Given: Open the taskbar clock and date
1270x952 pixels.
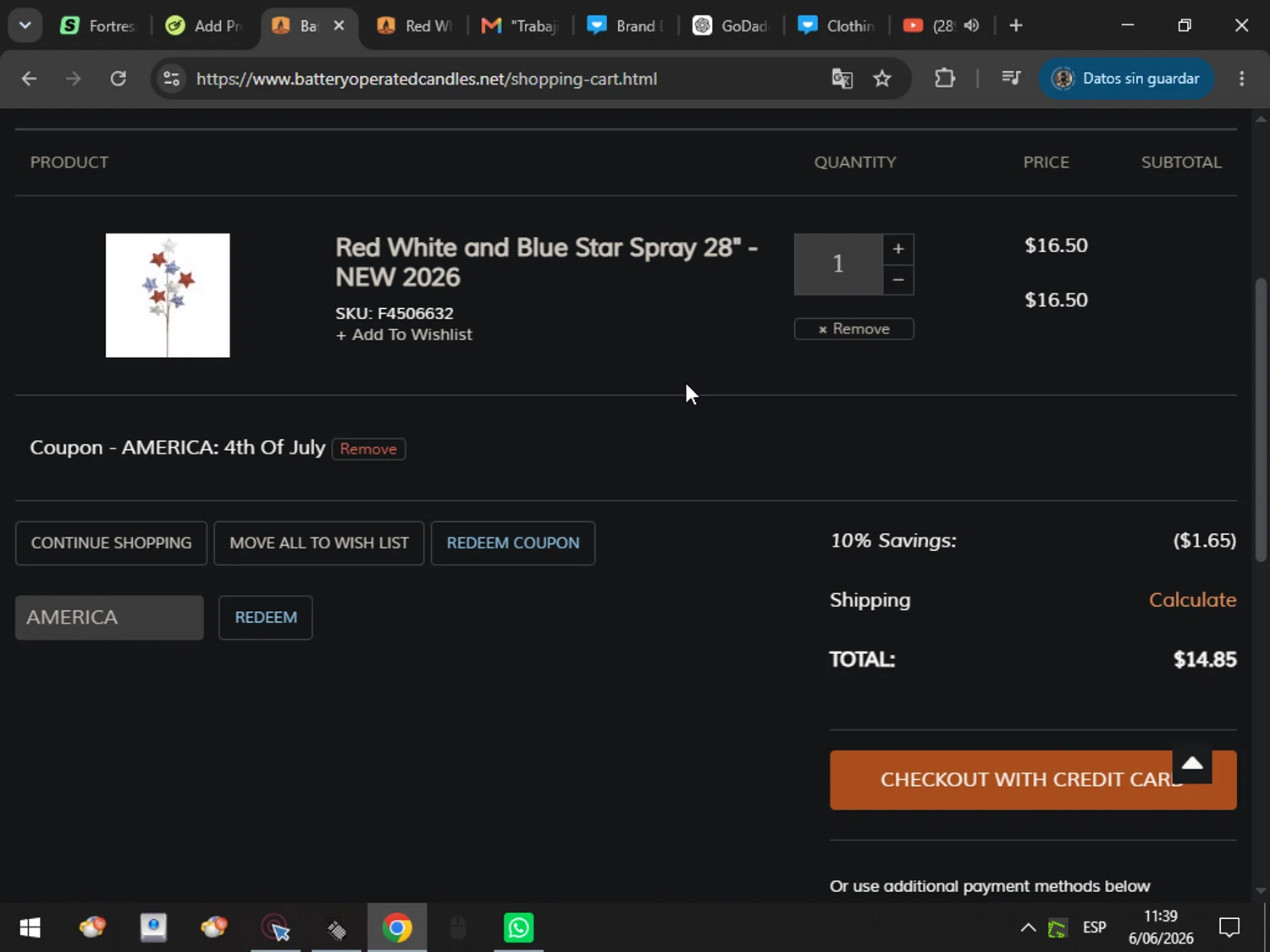Looking at the screenshot, I should [x=1161, y=928].
